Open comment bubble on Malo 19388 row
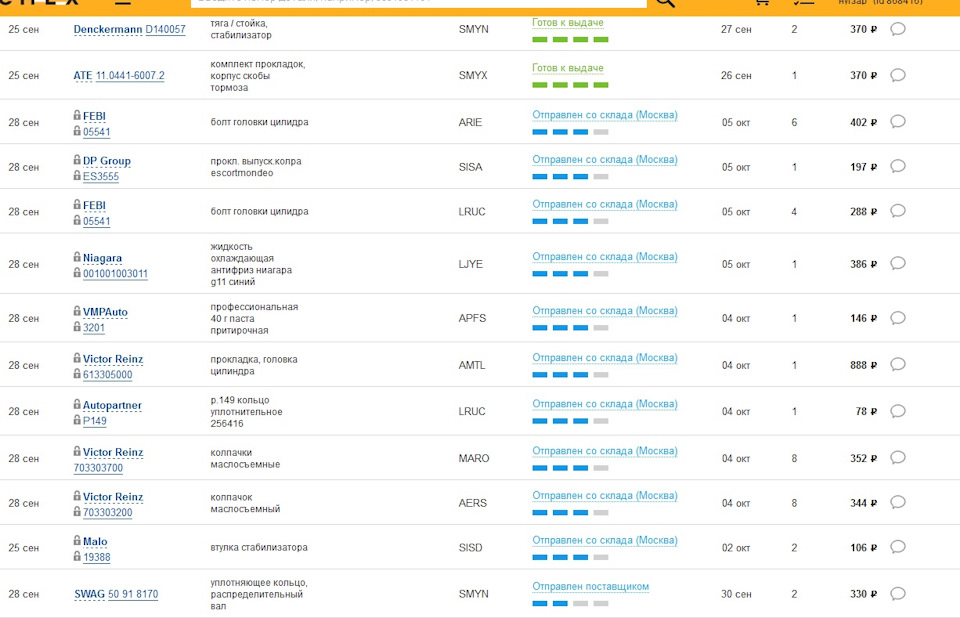This screenshot has height=618, width=960. (897, 548)
